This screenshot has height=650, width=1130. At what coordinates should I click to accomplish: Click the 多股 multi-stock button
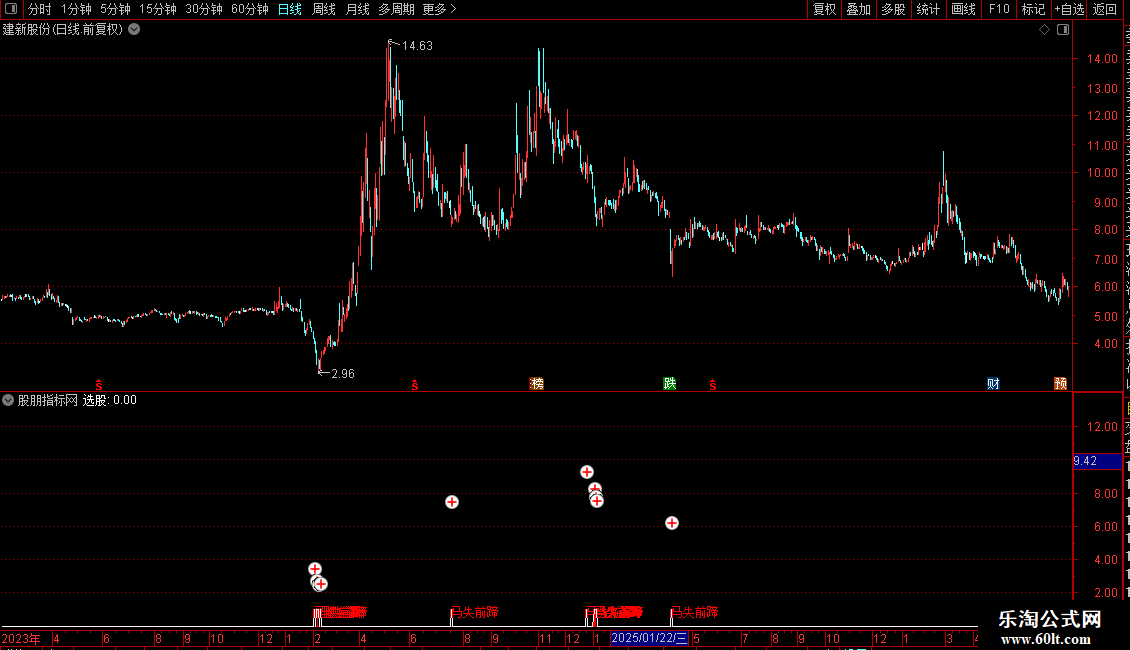coord(893,9)
